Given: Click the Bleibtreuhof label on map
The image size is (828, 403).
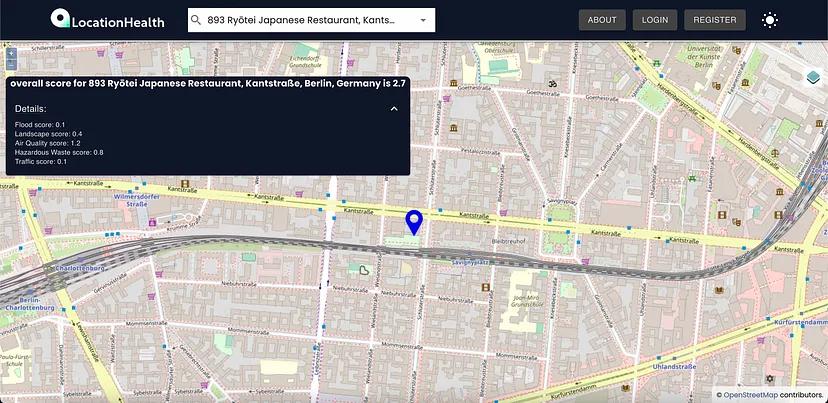Looking at the screenshot, I should point(508,241).
